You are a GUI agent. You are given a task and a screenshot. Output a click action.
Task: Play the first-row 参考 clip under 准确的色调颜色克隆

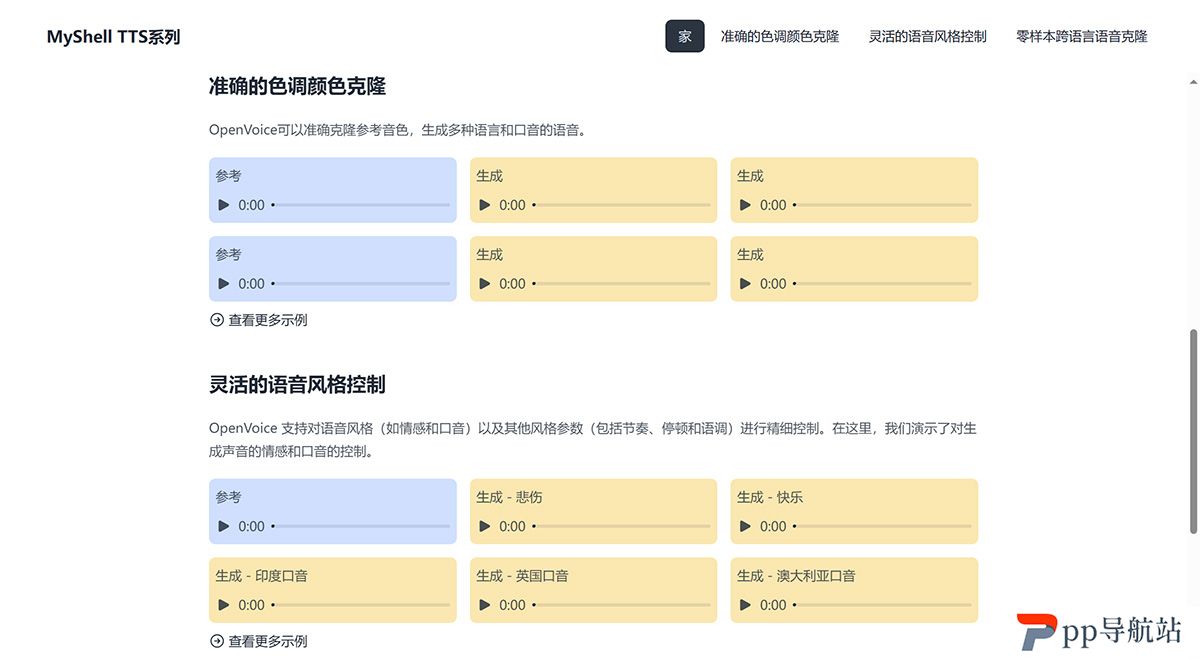point(224,205)
